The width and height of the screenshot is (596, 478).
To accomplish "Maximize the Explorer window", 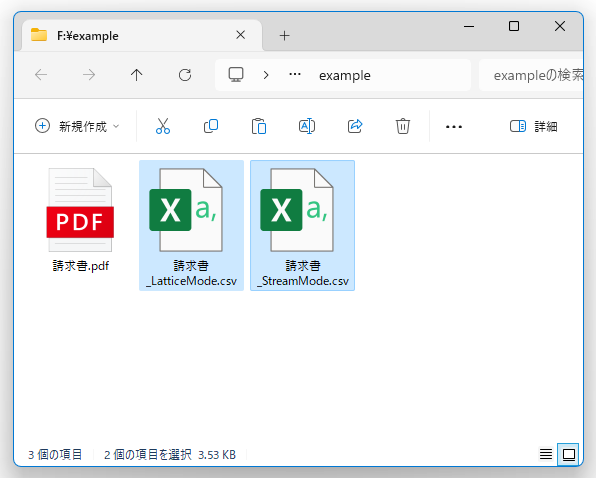I will (514, 26).
